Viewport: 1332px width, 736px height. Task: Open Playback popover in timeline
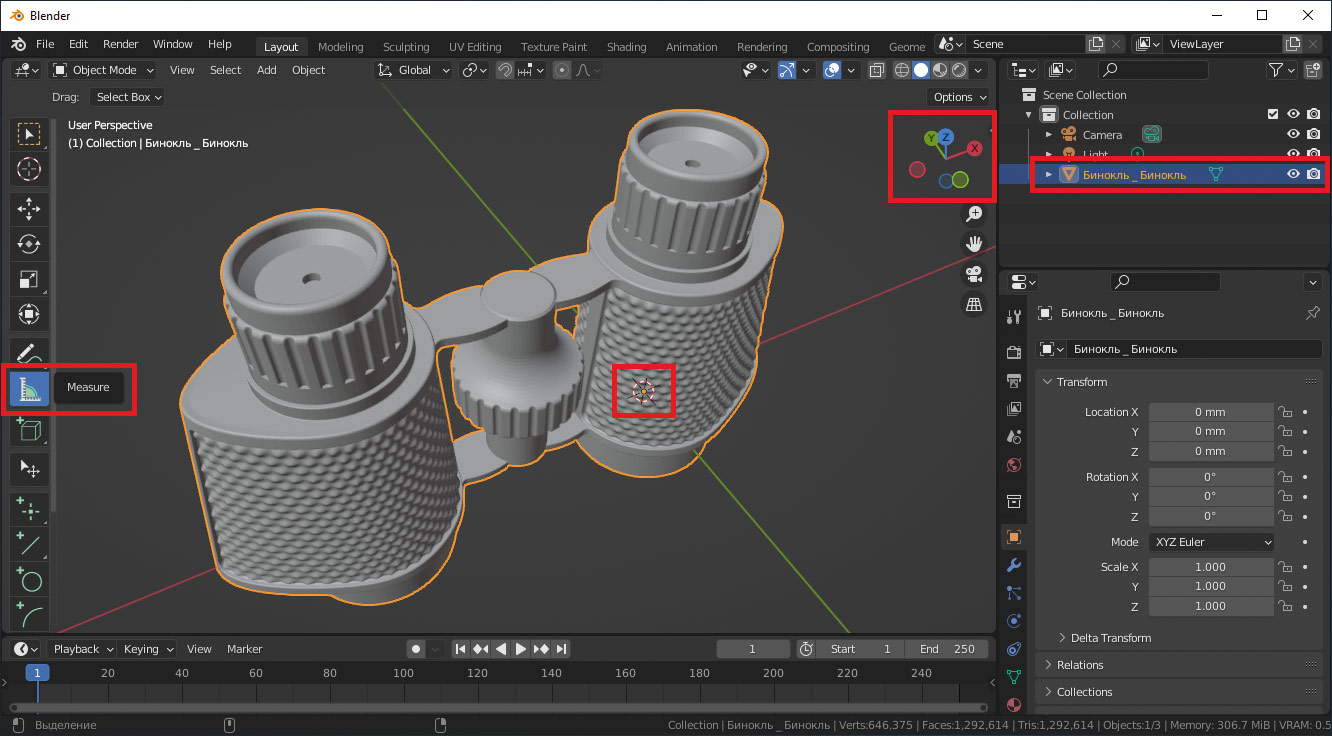[82, 649]
